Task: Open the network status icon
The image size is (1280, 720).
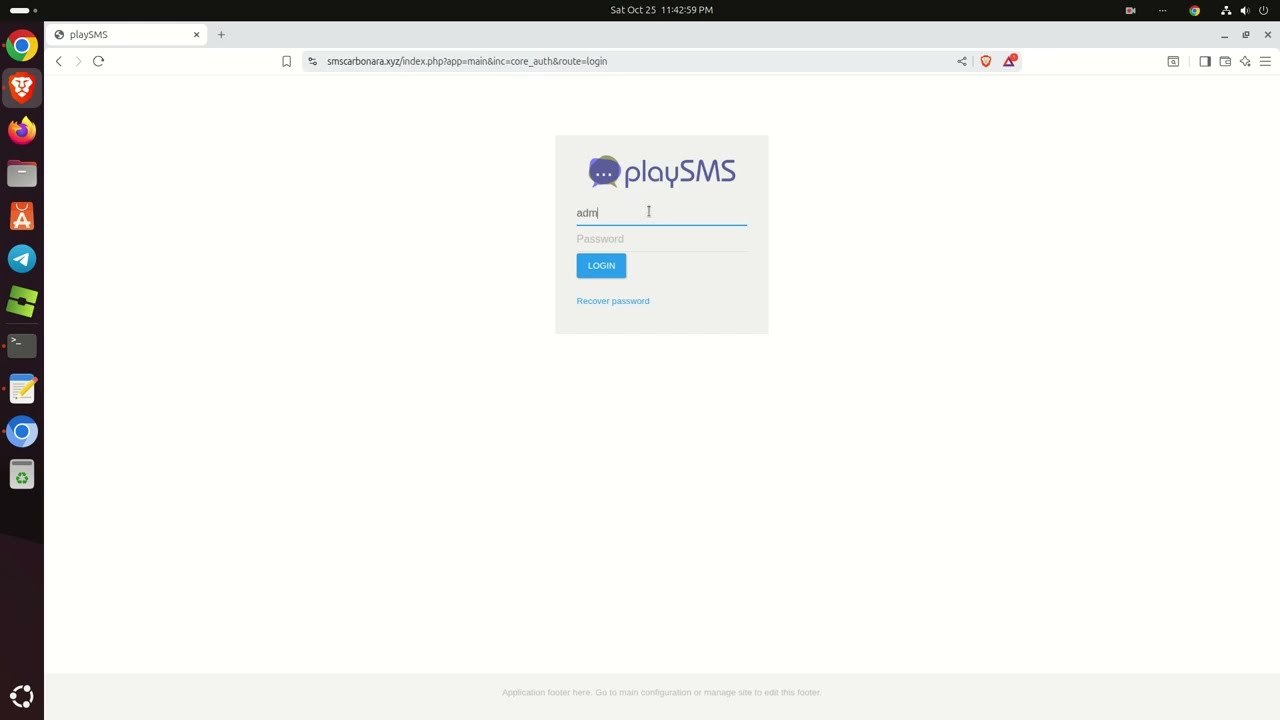Action: 1226,10
